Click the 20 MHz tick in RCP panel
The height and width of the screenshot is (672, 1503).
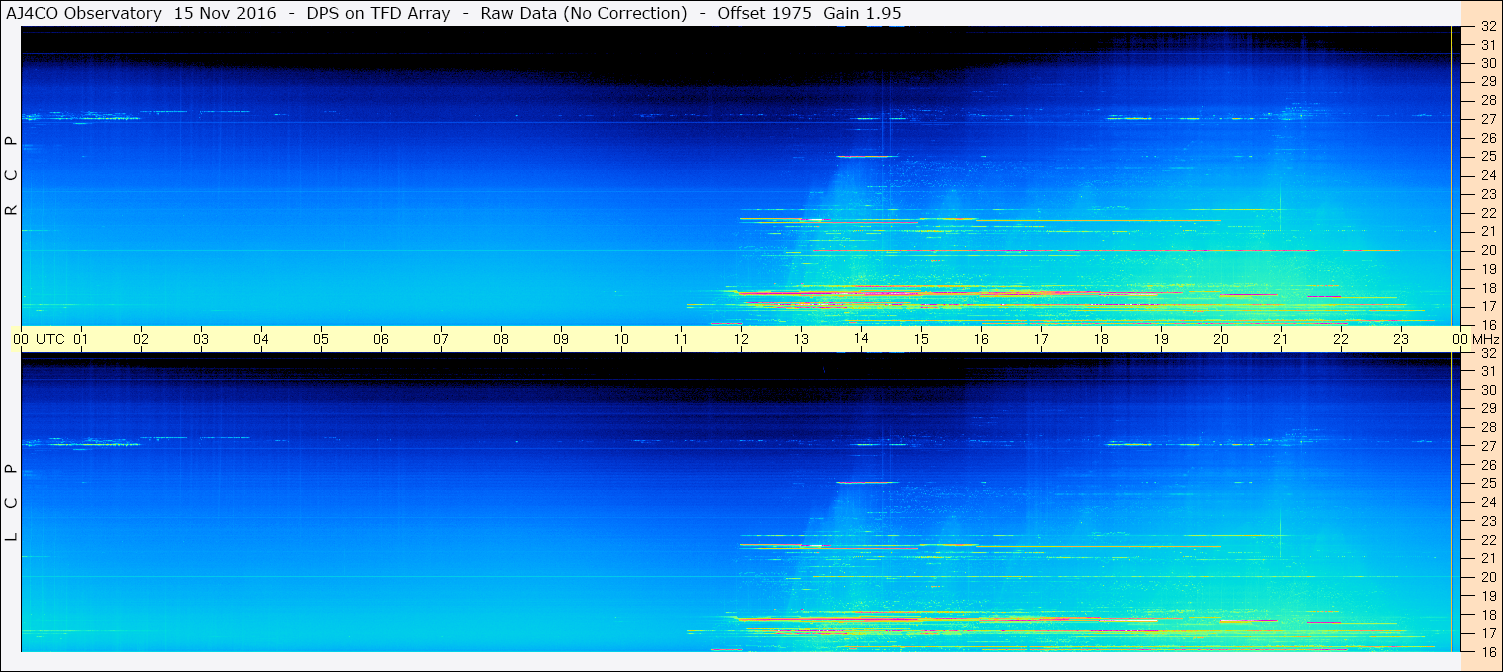1488,250
